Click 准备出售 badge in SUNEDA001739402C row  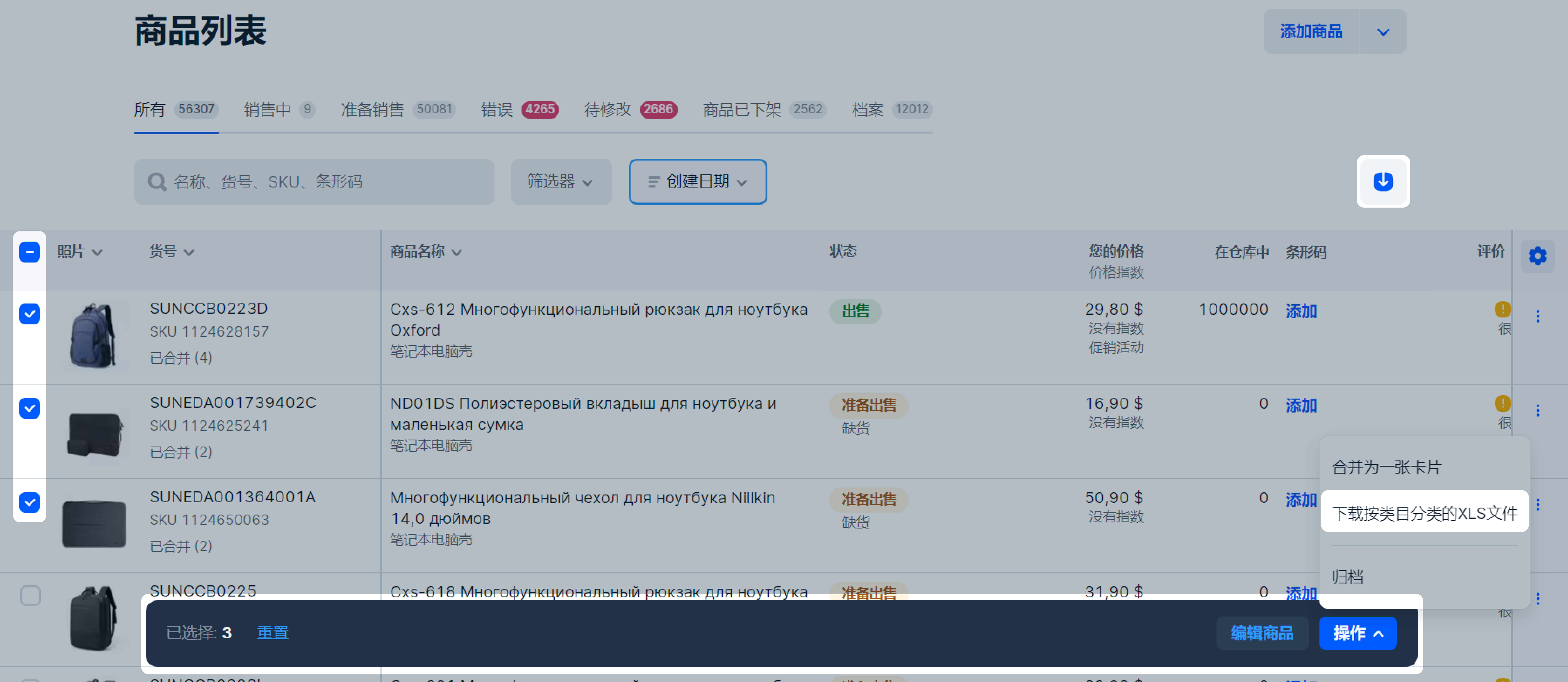coord(869,406)
